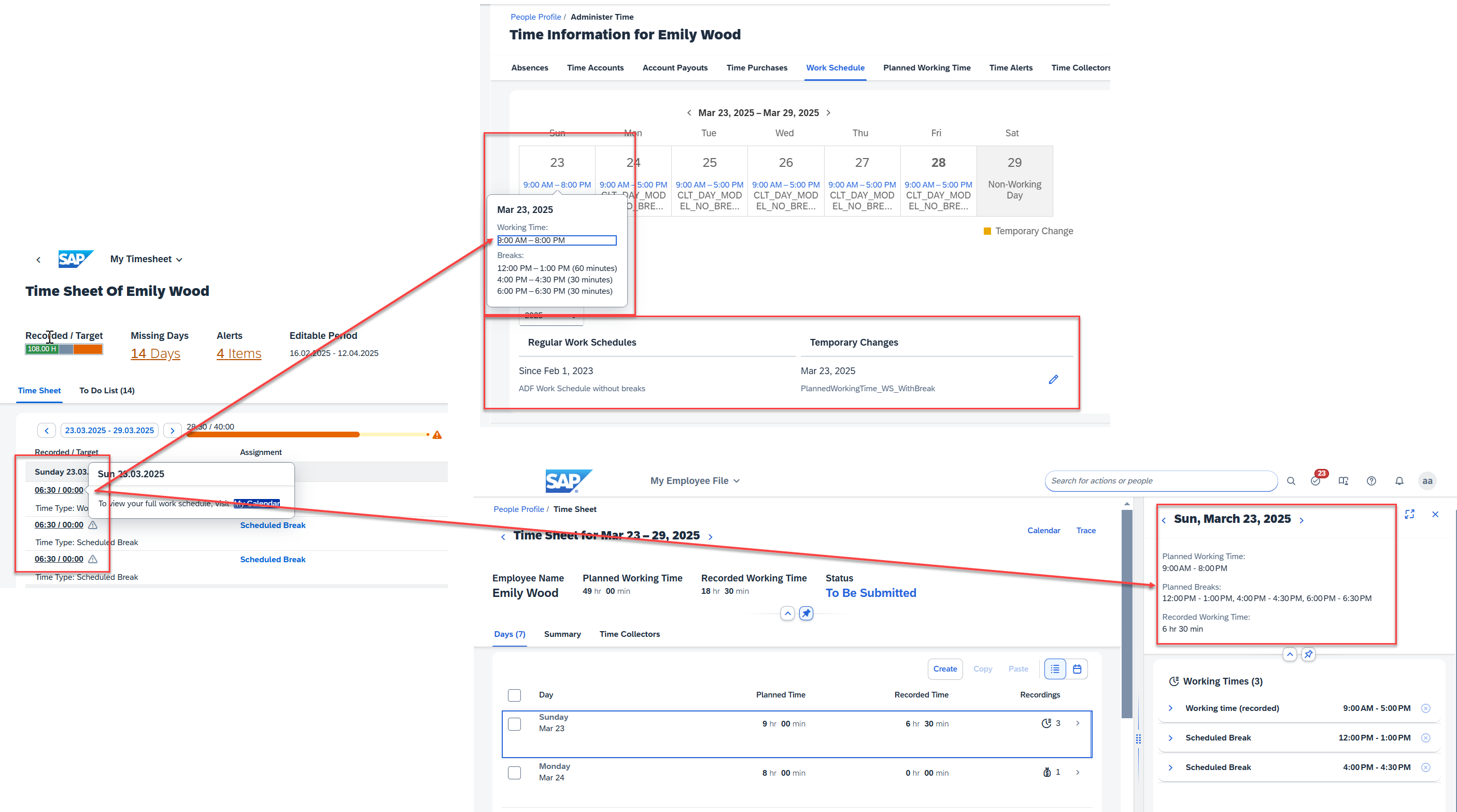Click the Temporary Change legend swatch
Screen dimensions: 1457x812
pos(987,231)
